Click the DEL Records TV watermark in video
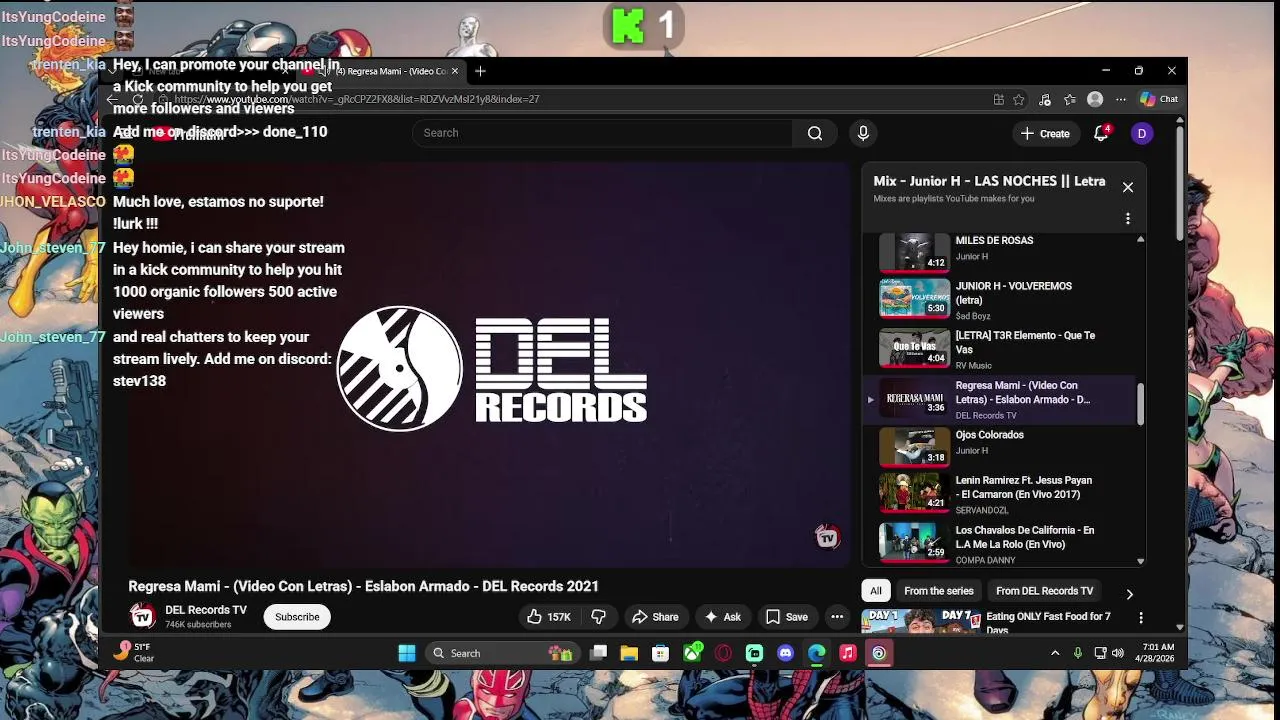The height and width of the screenshot is (720, 1280). [x=827, y=538]
